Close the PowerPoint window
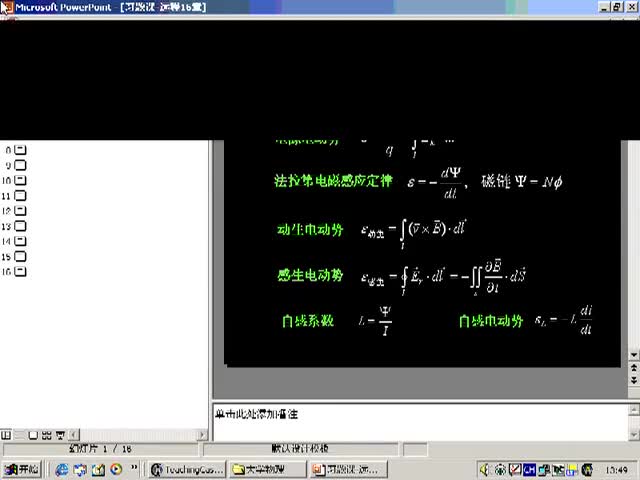The width and height of the screenshot is (640, 480). tap(632, 7)
